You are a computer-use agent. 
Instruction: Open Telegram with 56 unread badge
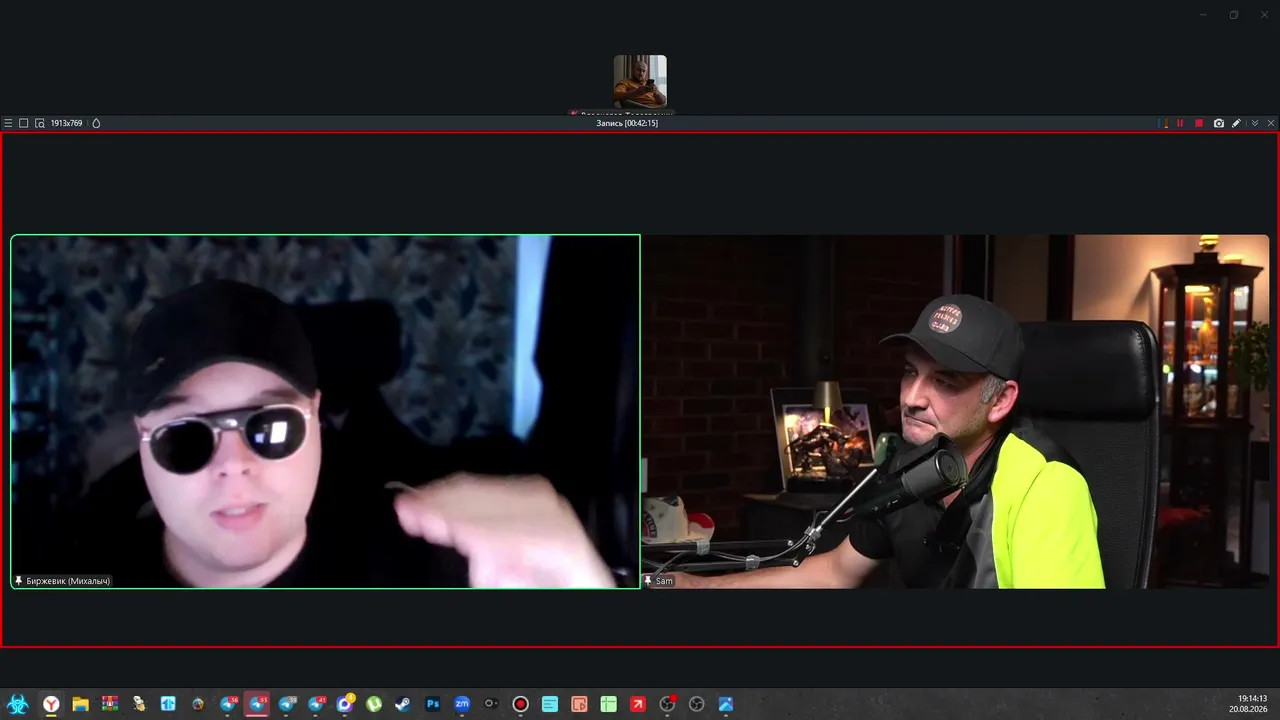pyautogui.click(x=228, y=704)
